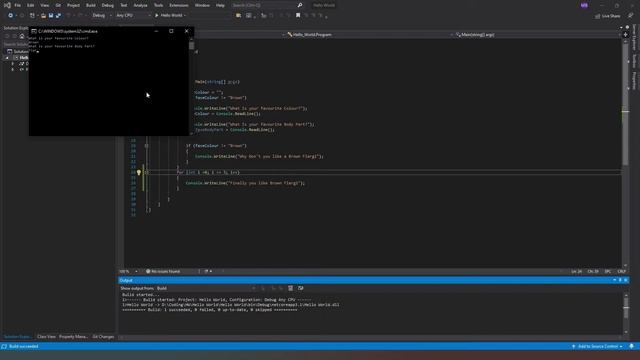The height and width of the screenshot is (360, 640).
Task: Open the Edit menu
Action: tap(31, 5)
